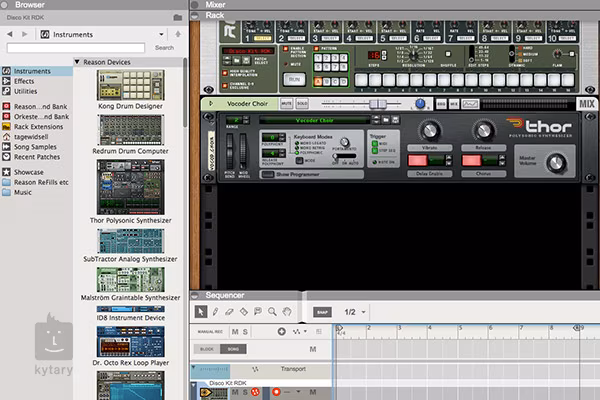Click the red automation indicator on Disco Kit track

[x=255, y=392]
